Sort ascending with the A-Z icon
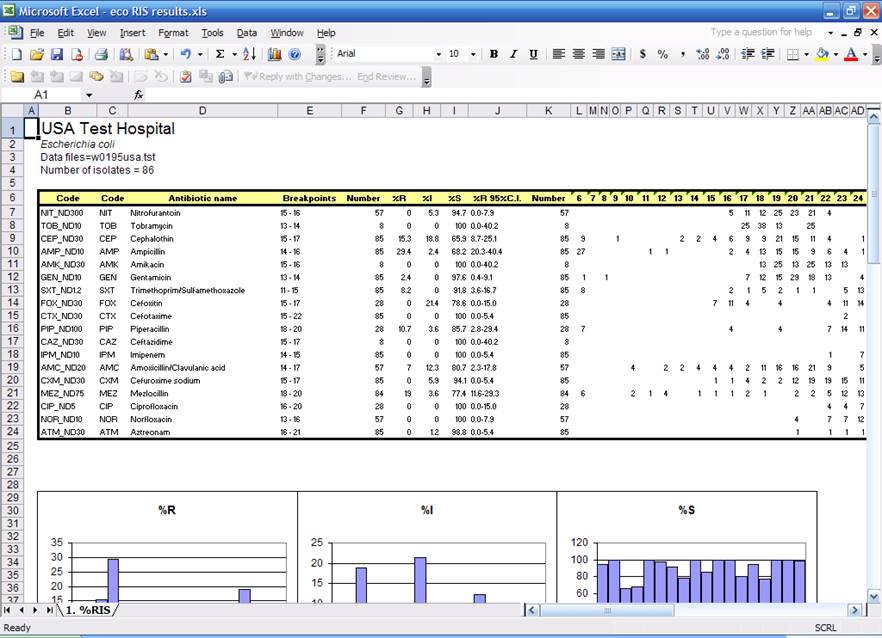Image resolution: width=882 pixels, height=638 pixels. coord(249,54)
